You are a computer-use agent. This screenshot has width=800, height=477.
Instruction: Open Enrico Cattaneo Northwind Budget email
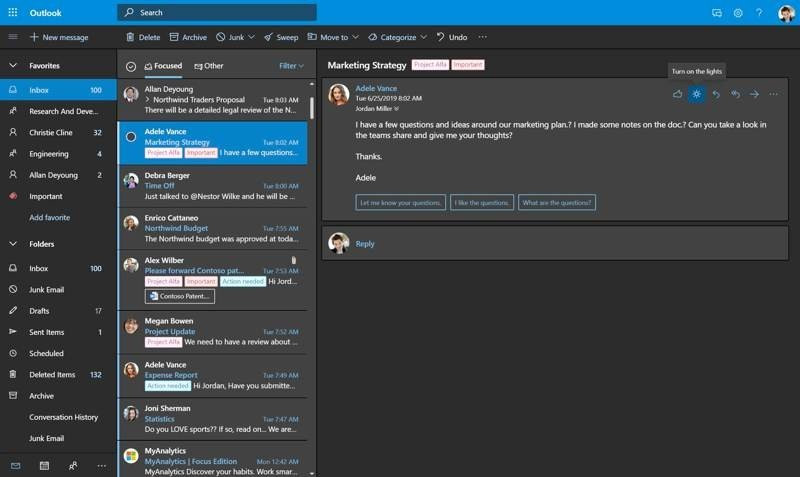pyautogui.click(x=213, y=228)
